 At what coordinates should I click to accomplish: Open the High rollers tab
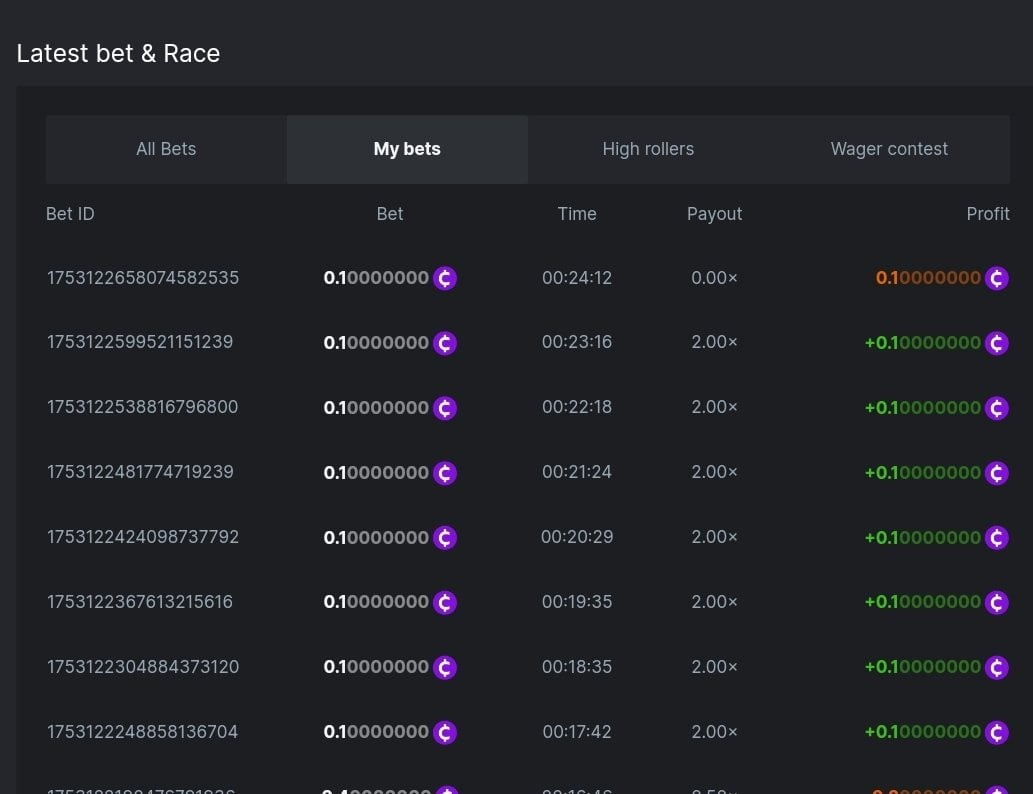tap(648, 149)
